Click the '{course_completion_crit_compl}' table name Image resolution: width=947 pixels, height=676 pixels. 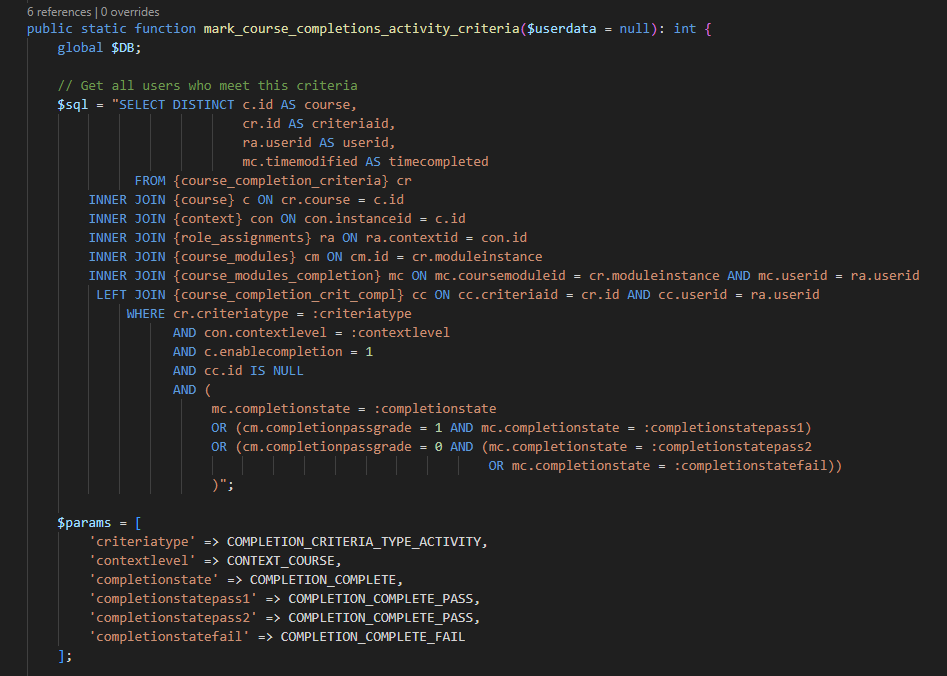click(289, 295)
